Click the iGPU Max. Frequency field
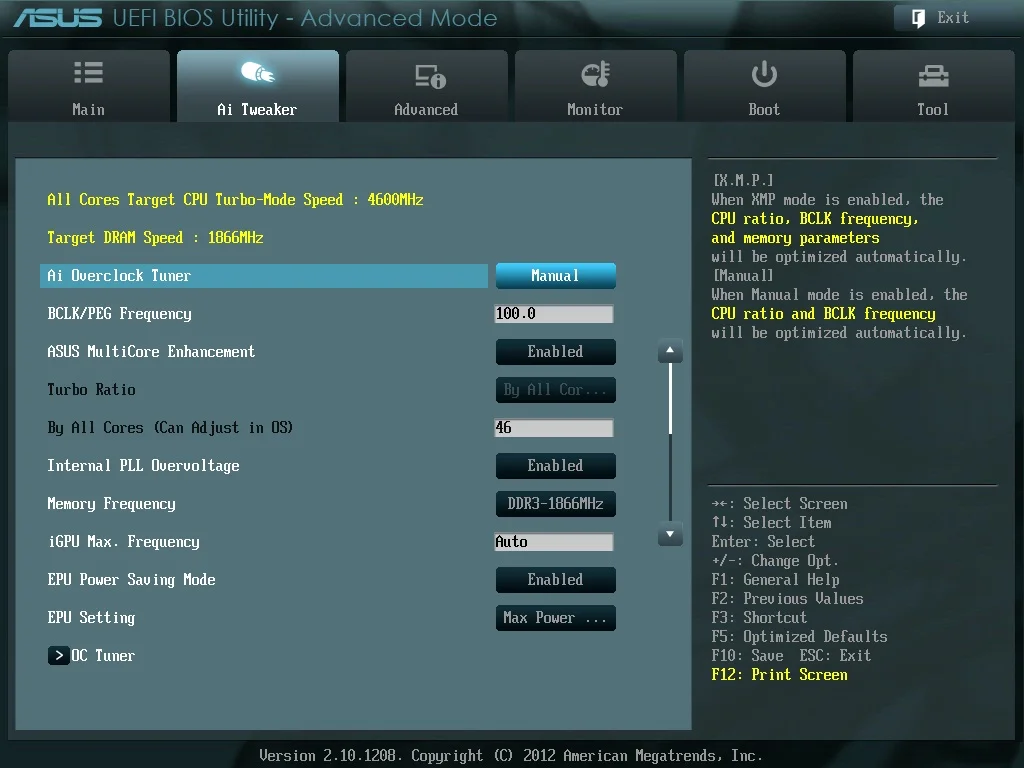1024x768 pixels. [554, 541]
